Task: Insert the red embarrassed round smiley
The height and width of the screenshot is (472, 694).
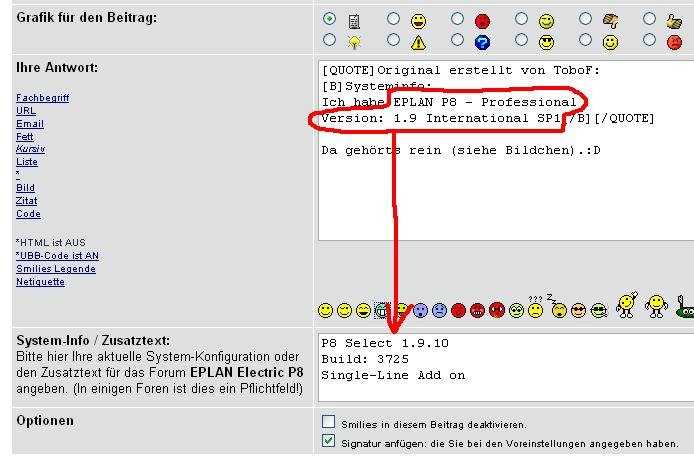Action: [459, 310]
